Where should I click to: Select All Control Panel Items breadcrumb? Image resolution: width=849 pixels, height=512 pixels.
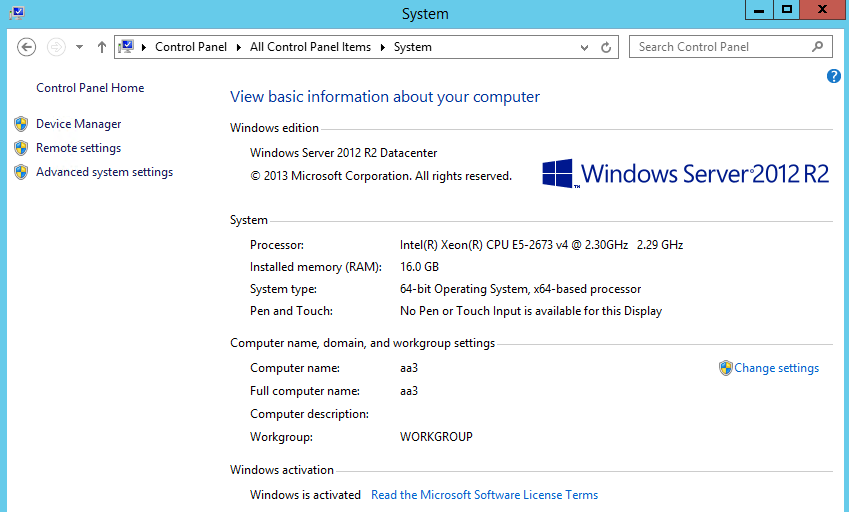[x=310, y=47]
